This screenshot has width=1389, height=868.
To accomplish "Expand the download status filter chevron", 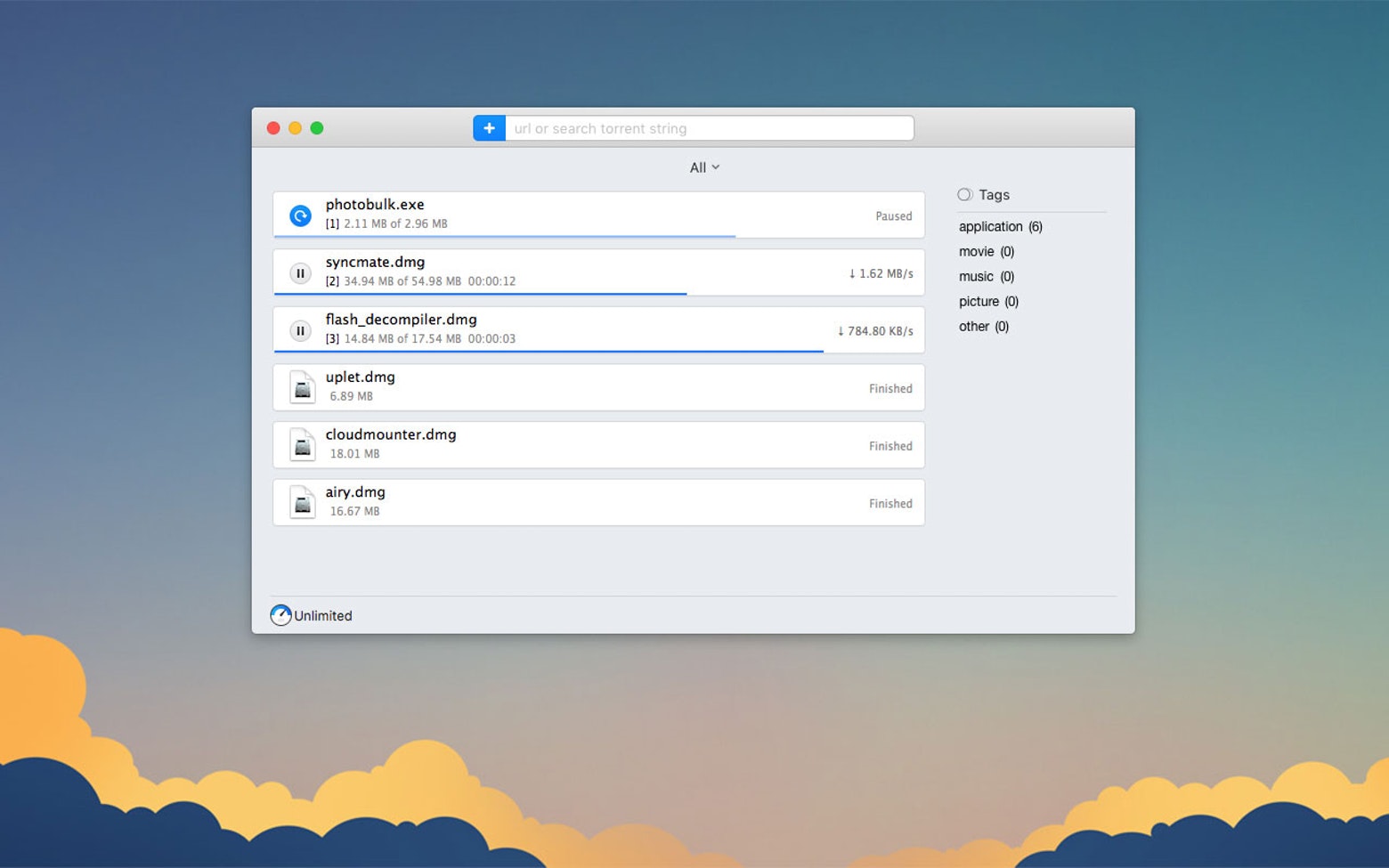I will click(717, 167).
